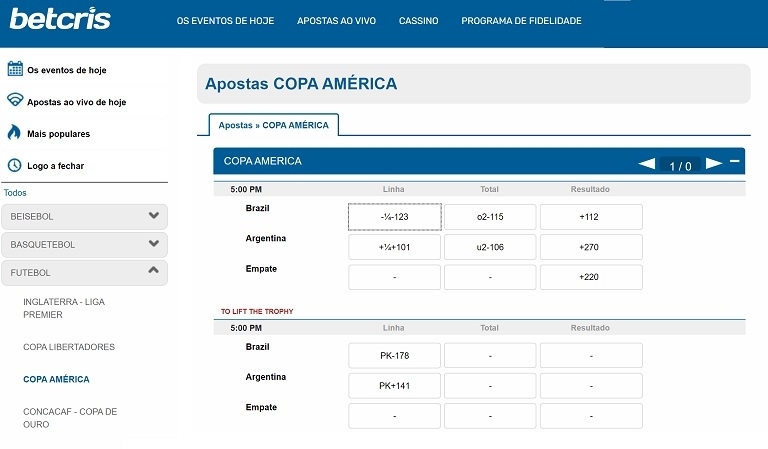The width and height of the screenshot is (768, 449).
Task: Click the flame icon for Mais populares
Action: click(15, 133)
